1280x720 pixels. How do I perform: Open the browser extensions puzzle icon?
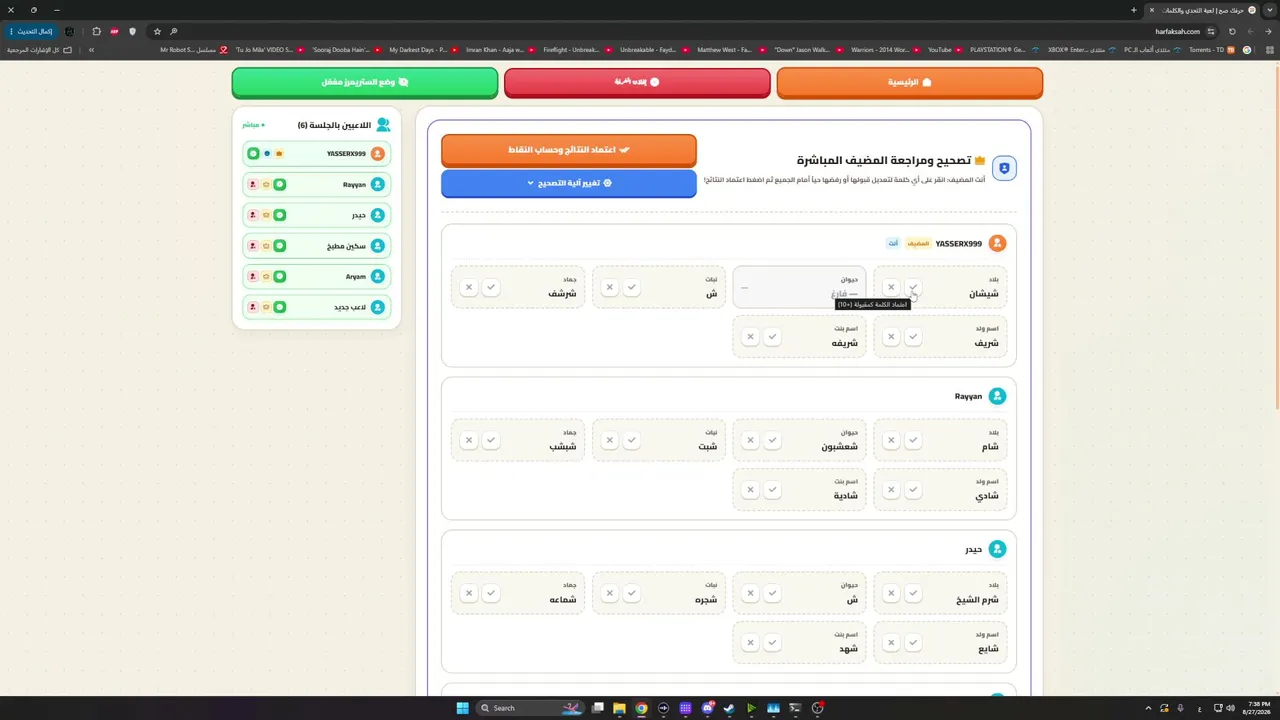(x=96, y=31)
